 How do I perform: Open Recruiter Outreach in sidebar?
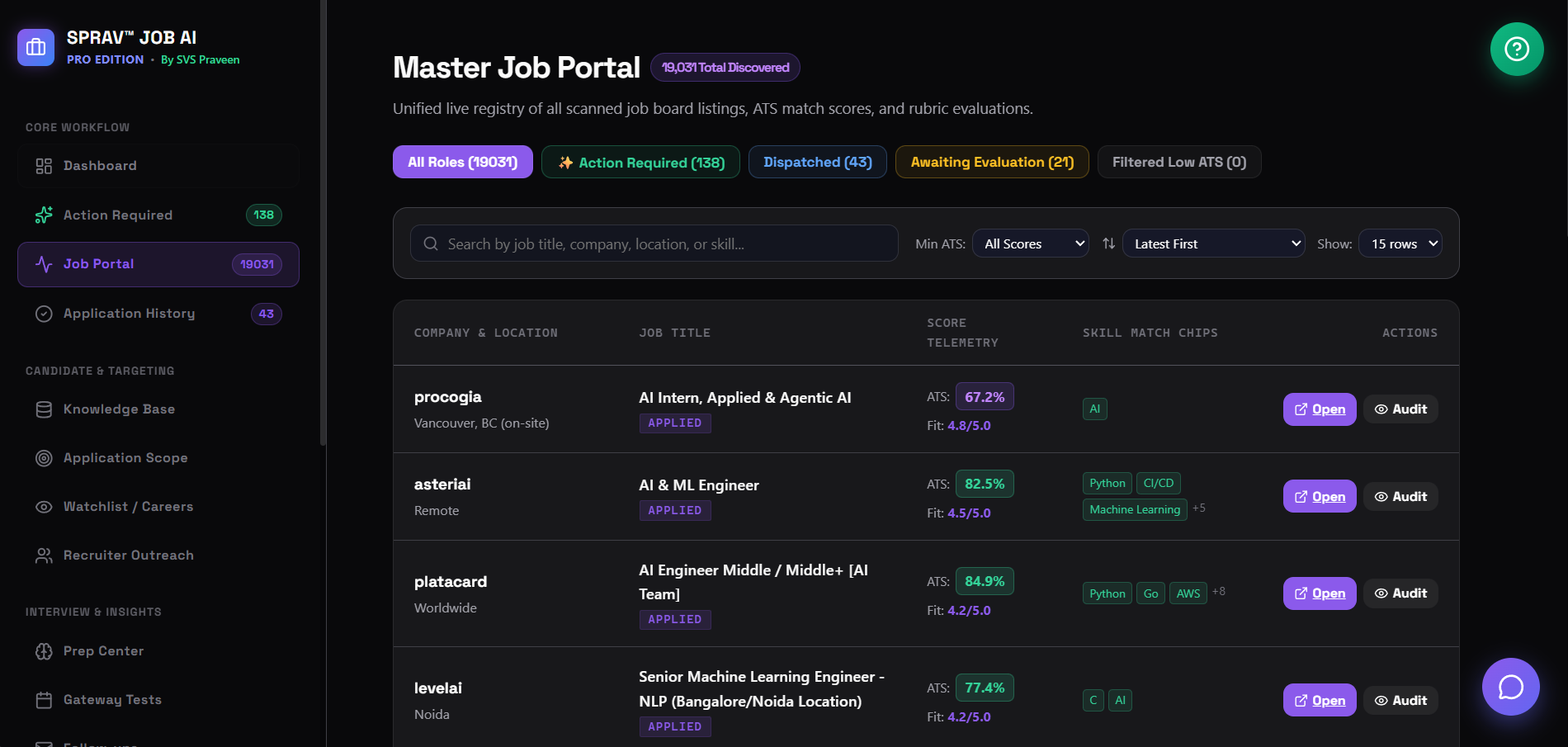[158, 556]
